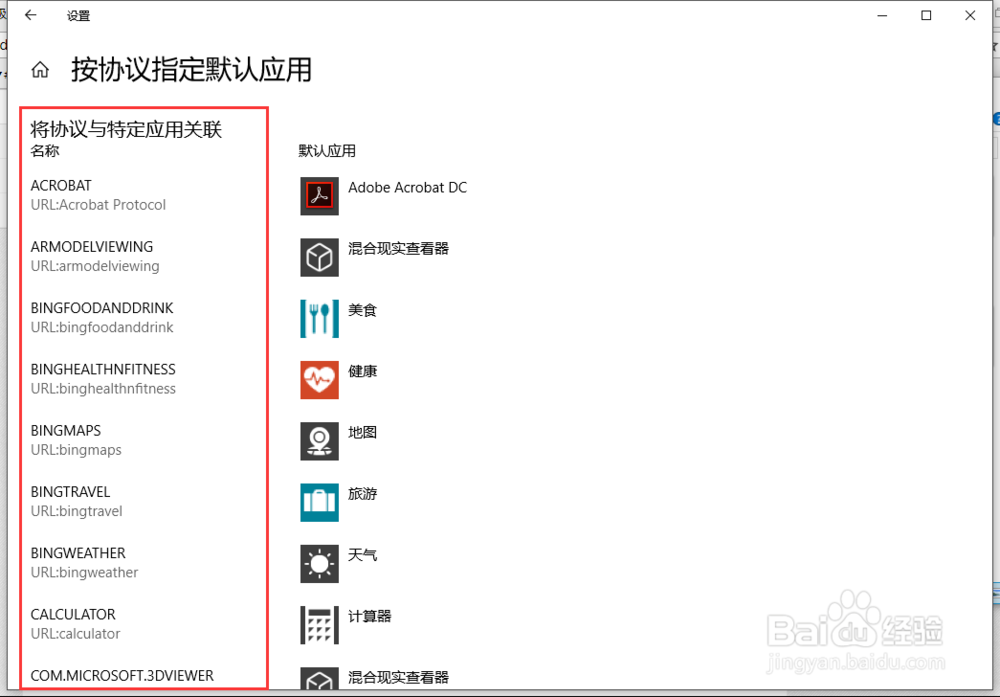Click the heart health app icon

point(320,379)
